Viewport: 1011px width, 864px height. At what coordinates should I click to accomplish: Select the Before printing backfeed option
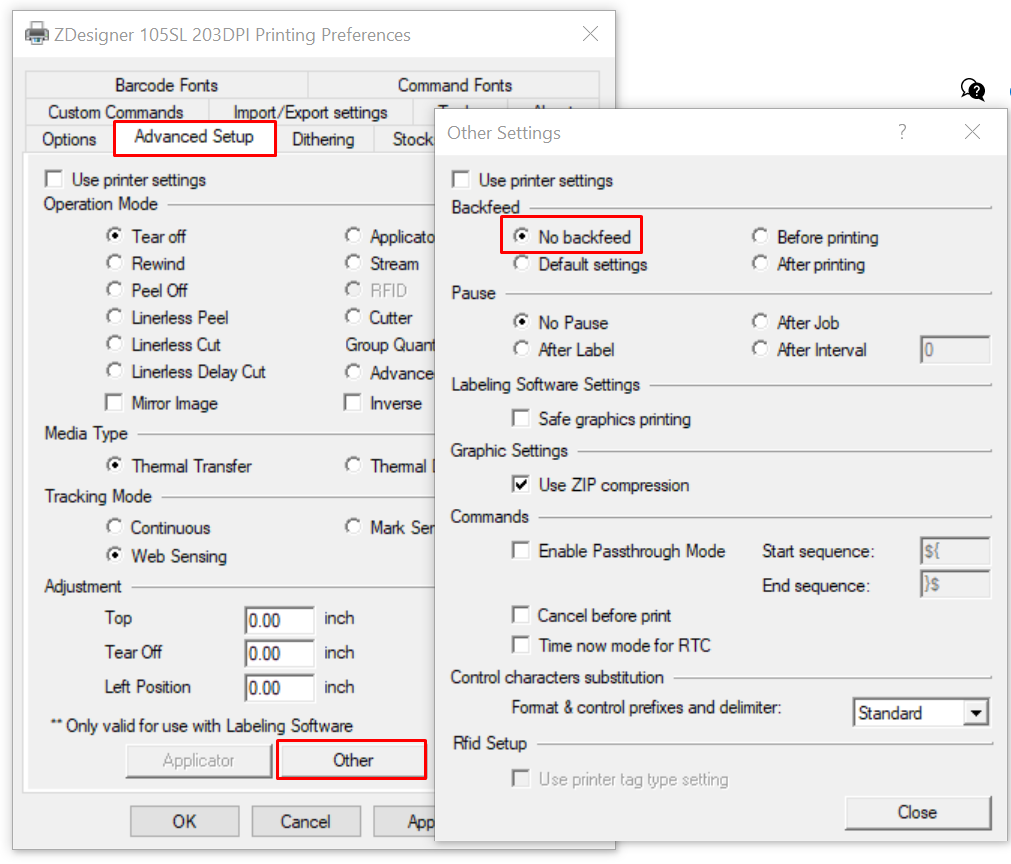point(760,237)
